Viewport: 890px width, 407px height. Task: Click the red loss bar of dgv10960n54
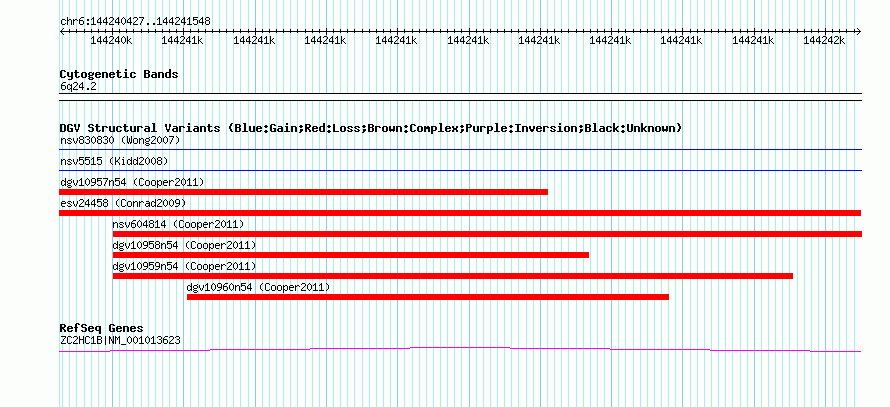[428, 297]
